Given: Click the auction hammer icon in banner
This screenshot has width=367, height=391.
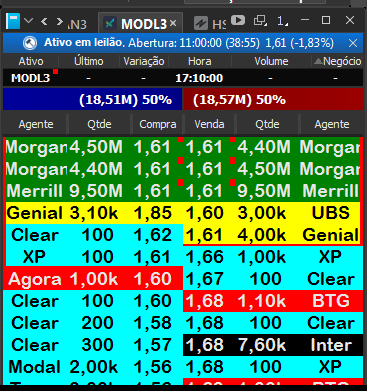Looking at the screenshot, I should pyautogui.click(x=30, y=43).
